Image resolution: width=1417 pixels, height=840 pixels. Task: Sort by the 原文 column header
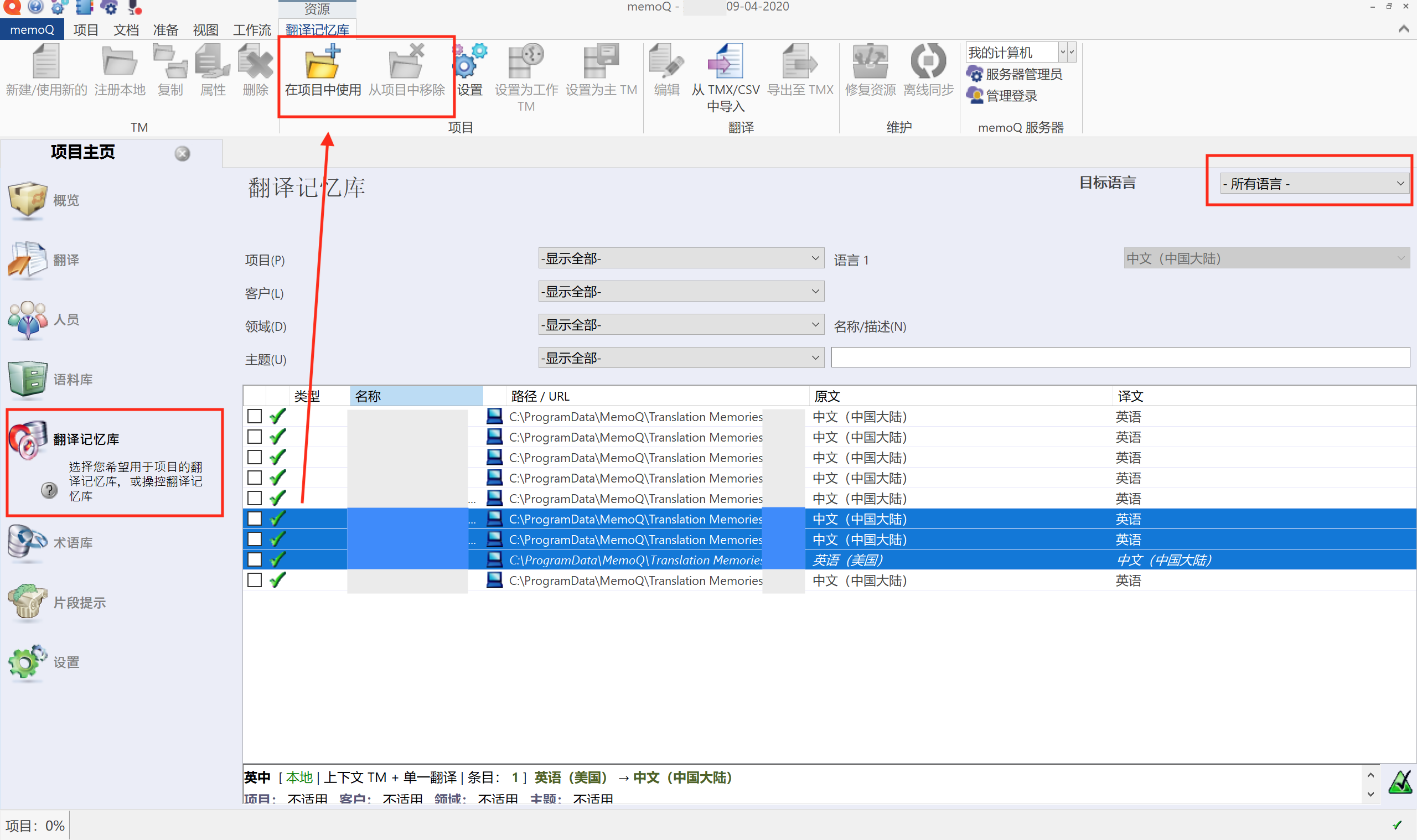(961, 396)
